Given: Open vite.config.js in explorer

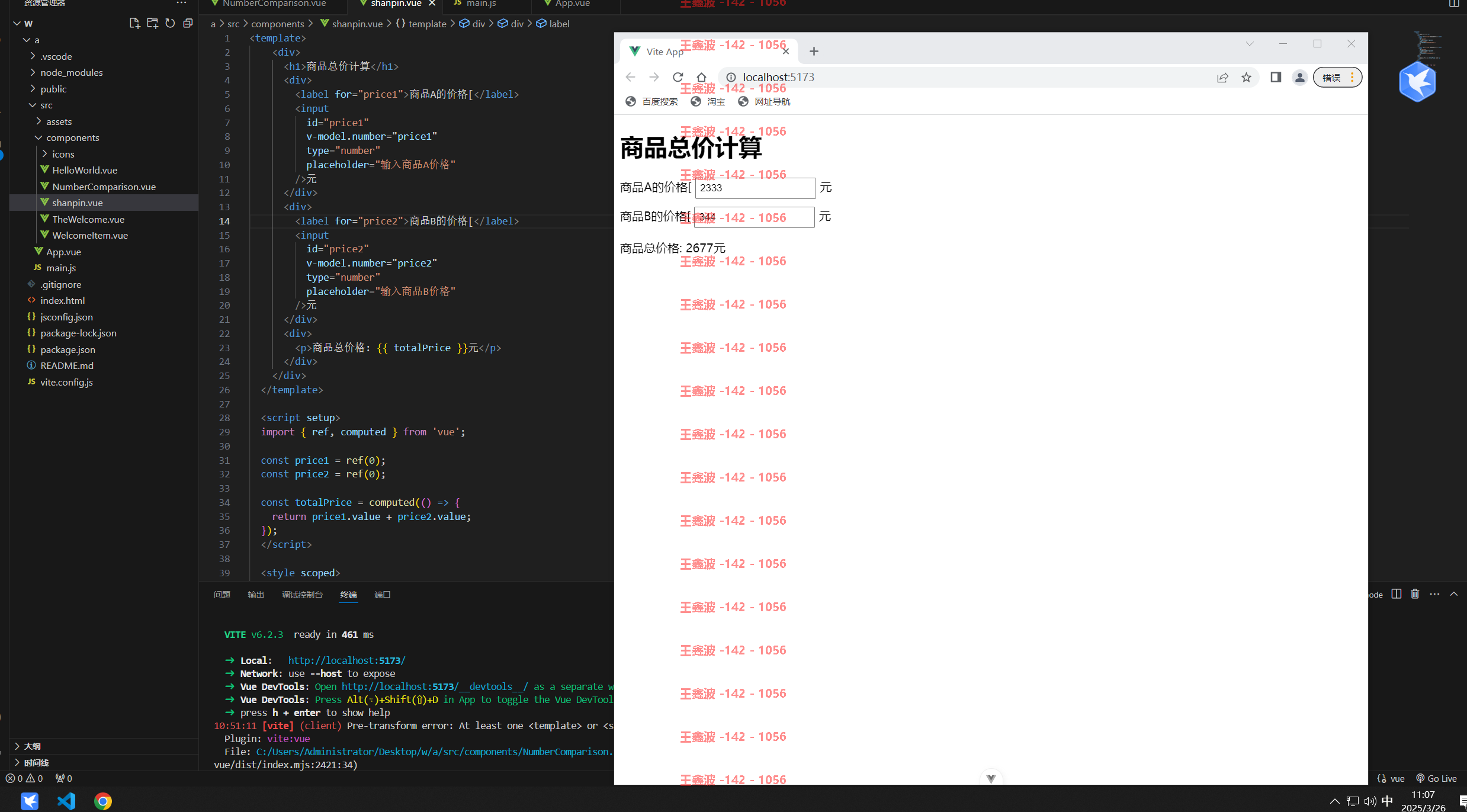Looking at the screenshot, I should click(x=66, y=382).
